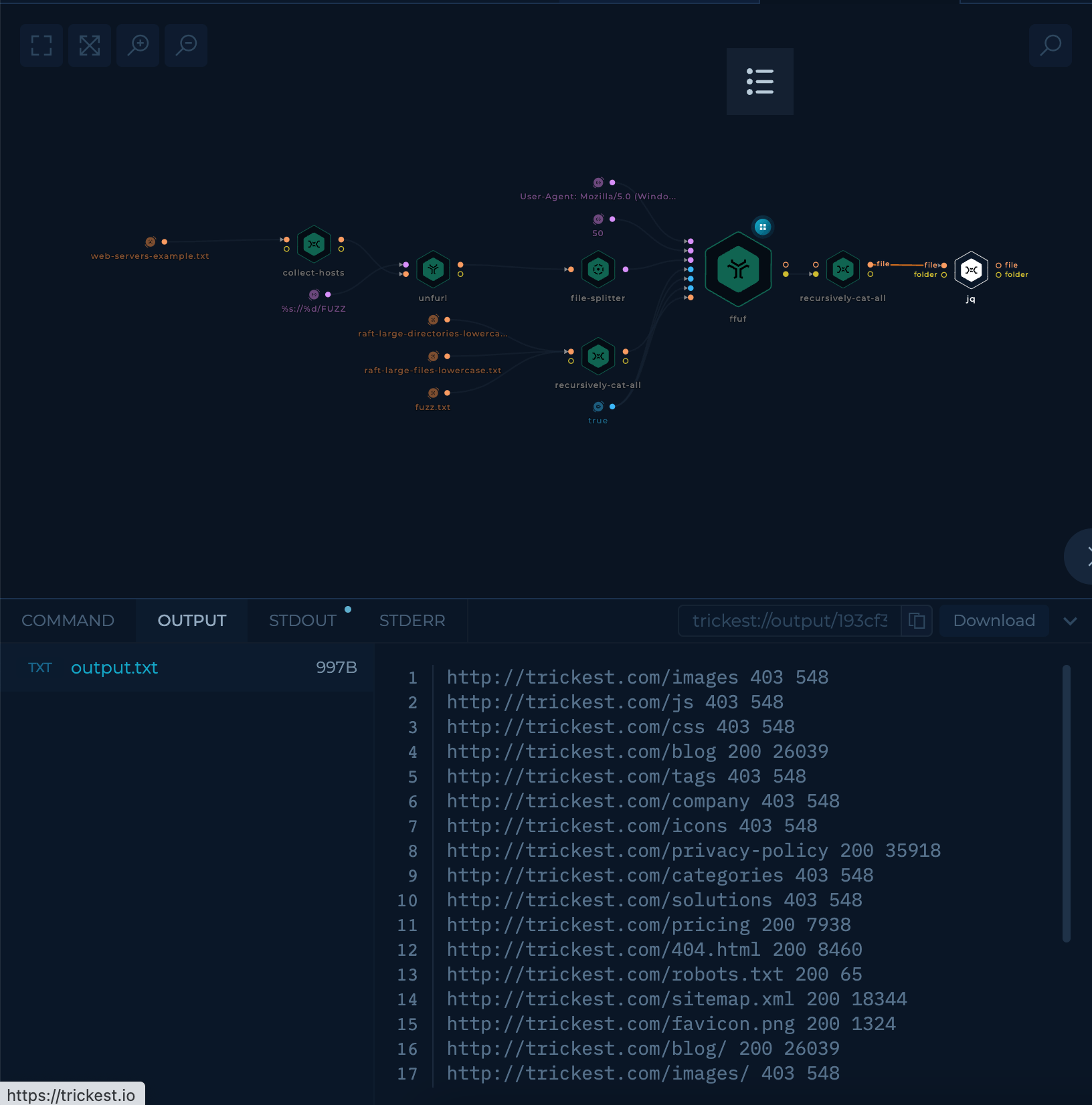Click the true boolean input node
1092x1105 pixels.
[x=598, y=407]
